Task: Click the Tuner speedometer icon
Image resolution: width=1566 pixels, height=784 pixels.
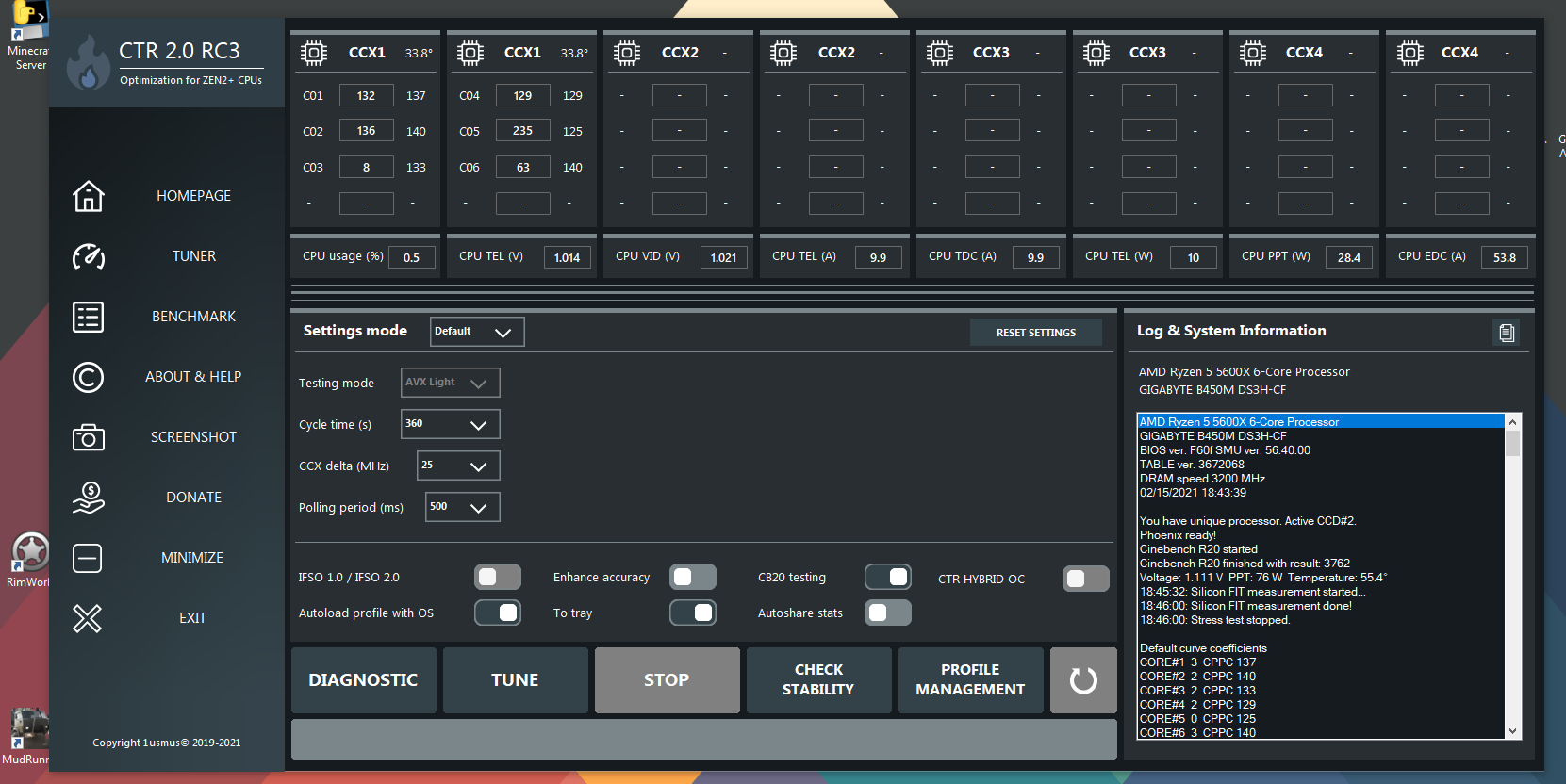Action: (89, 256)
